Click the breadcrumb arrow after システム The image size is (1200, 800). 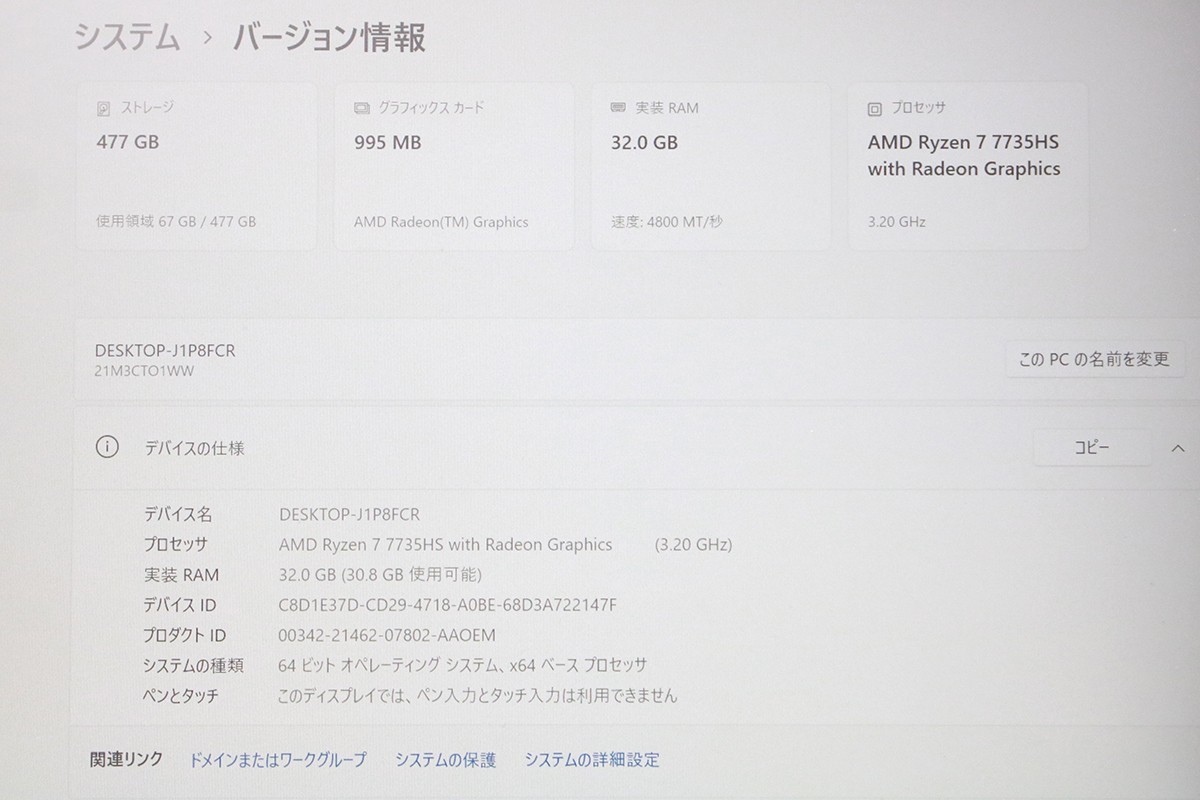point(207,38)
